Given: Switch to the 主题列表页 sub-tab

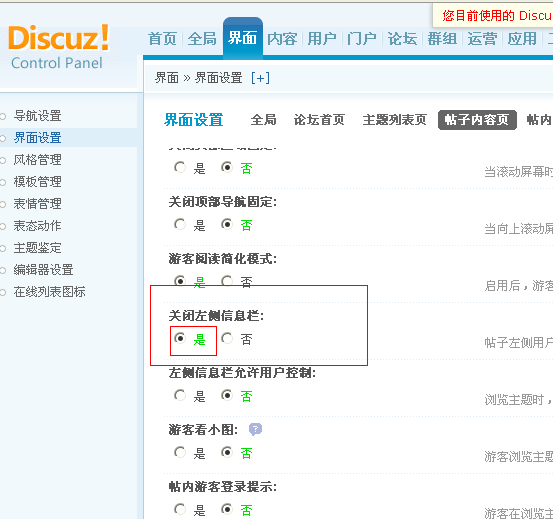Looking at the screenshot, I should coord(394,120).
